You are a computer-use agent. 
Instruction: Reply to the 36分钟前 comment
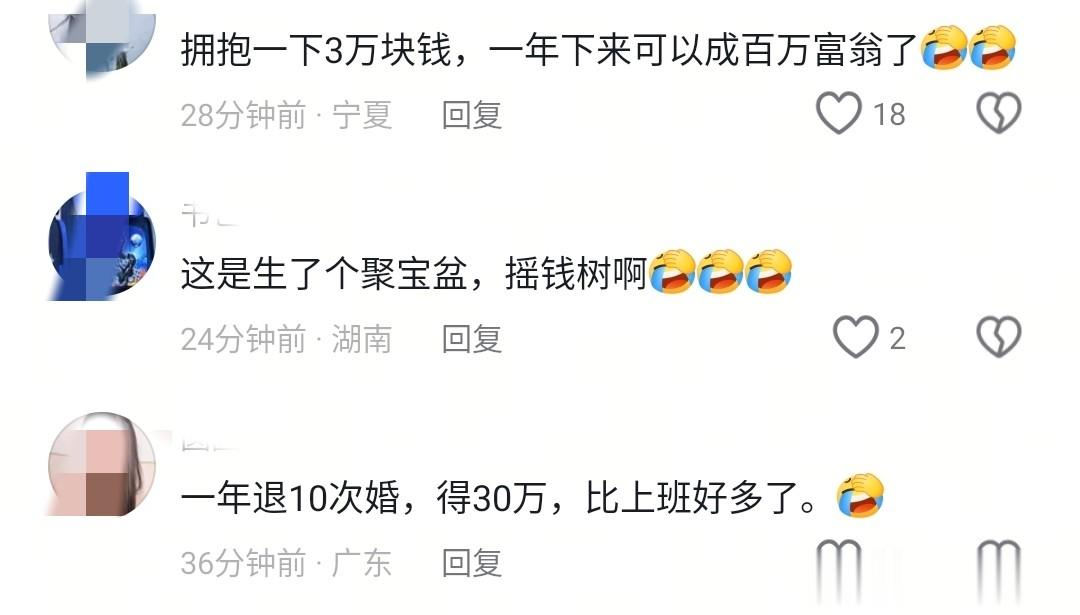point(472,563)
